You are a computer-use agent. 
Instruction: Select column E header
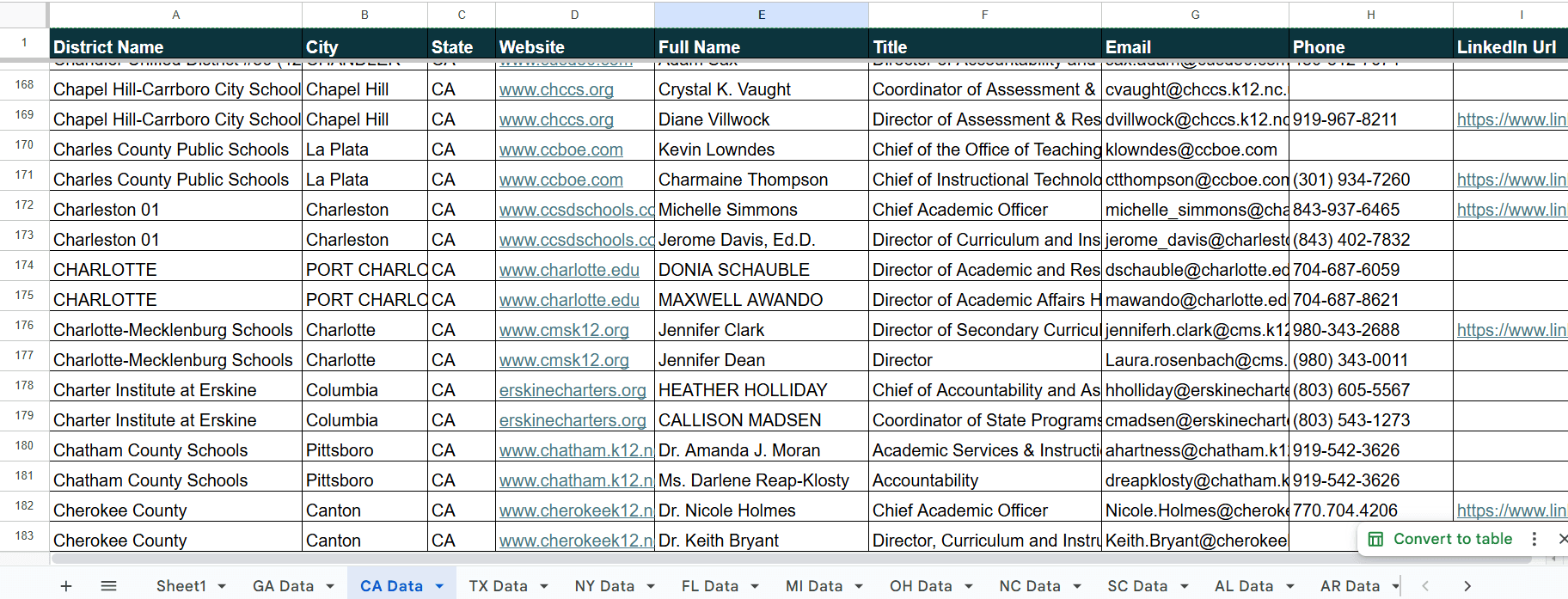coord(761,15)
